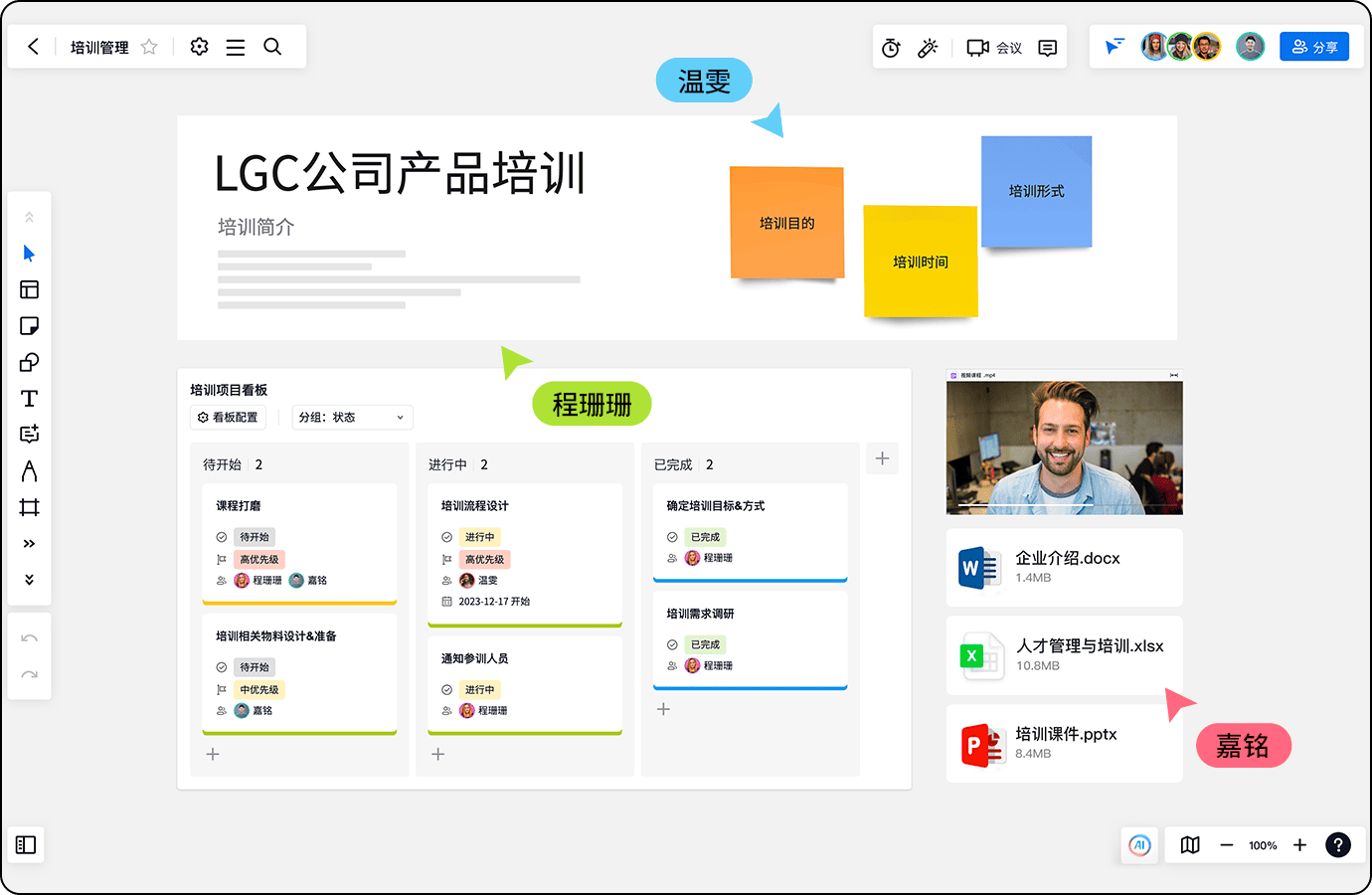Start a 会议 video meeting

[994, 48]
